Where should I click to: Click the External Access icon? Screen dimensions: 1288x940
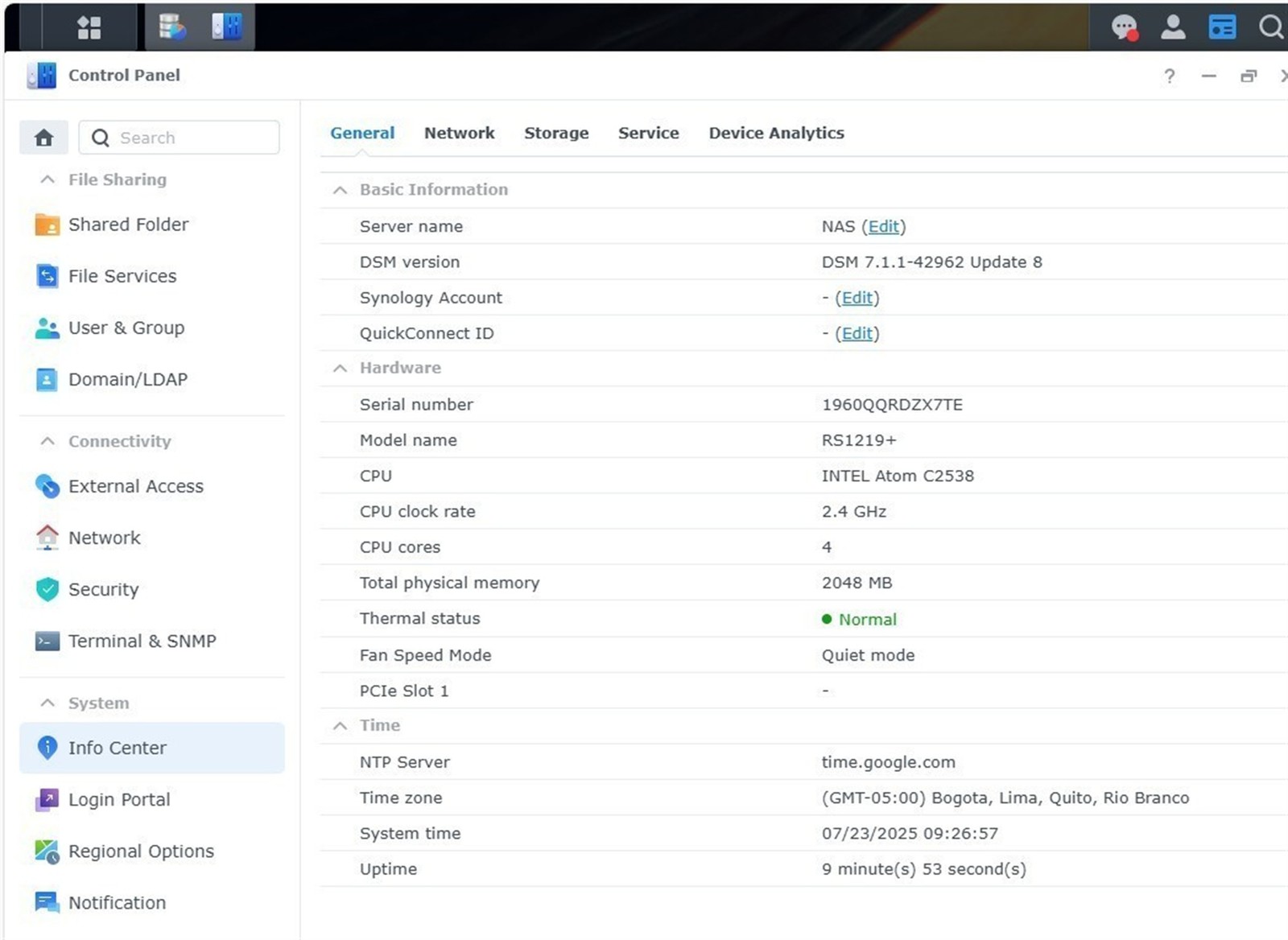point(47,486)
